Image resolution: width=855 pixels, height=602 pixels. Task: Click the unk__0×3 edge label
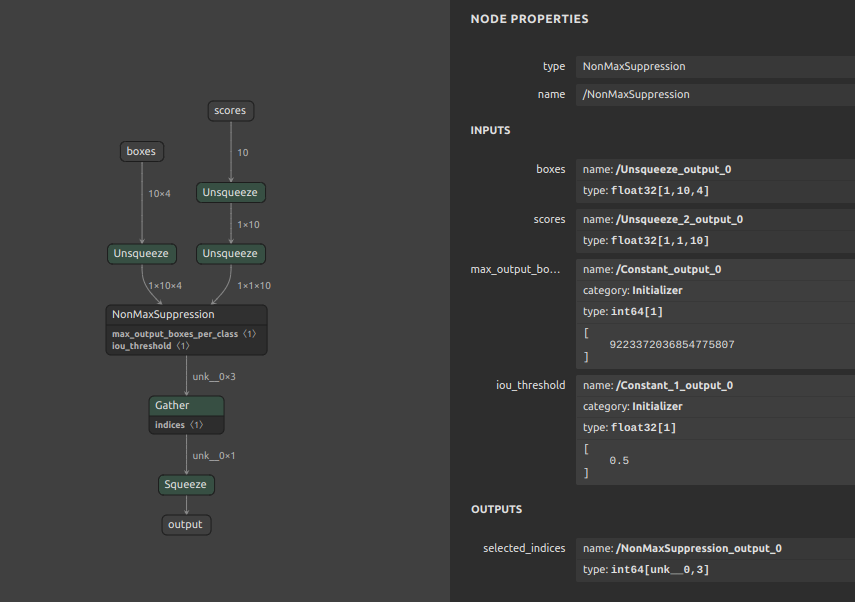coord(214,377)
